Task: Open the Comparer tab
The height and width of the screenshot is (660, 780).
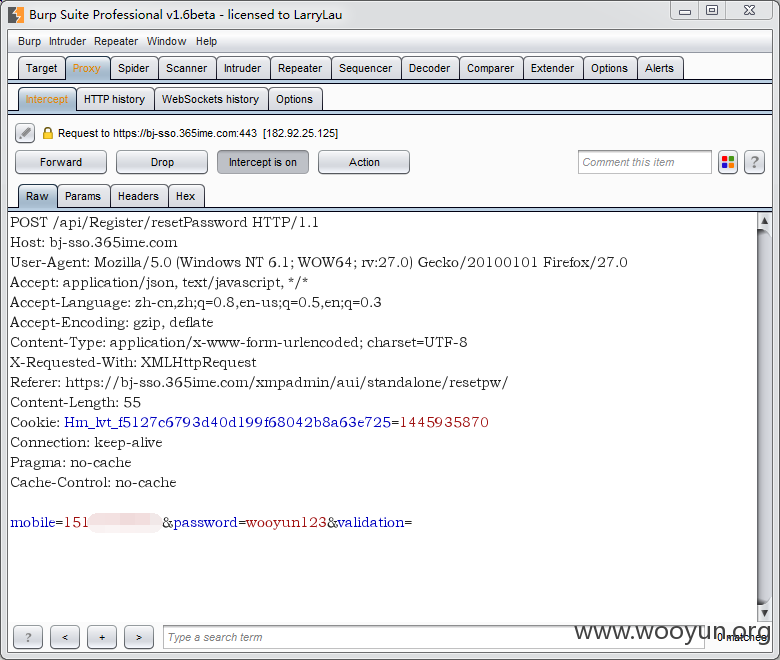Action: coord(490,68)
